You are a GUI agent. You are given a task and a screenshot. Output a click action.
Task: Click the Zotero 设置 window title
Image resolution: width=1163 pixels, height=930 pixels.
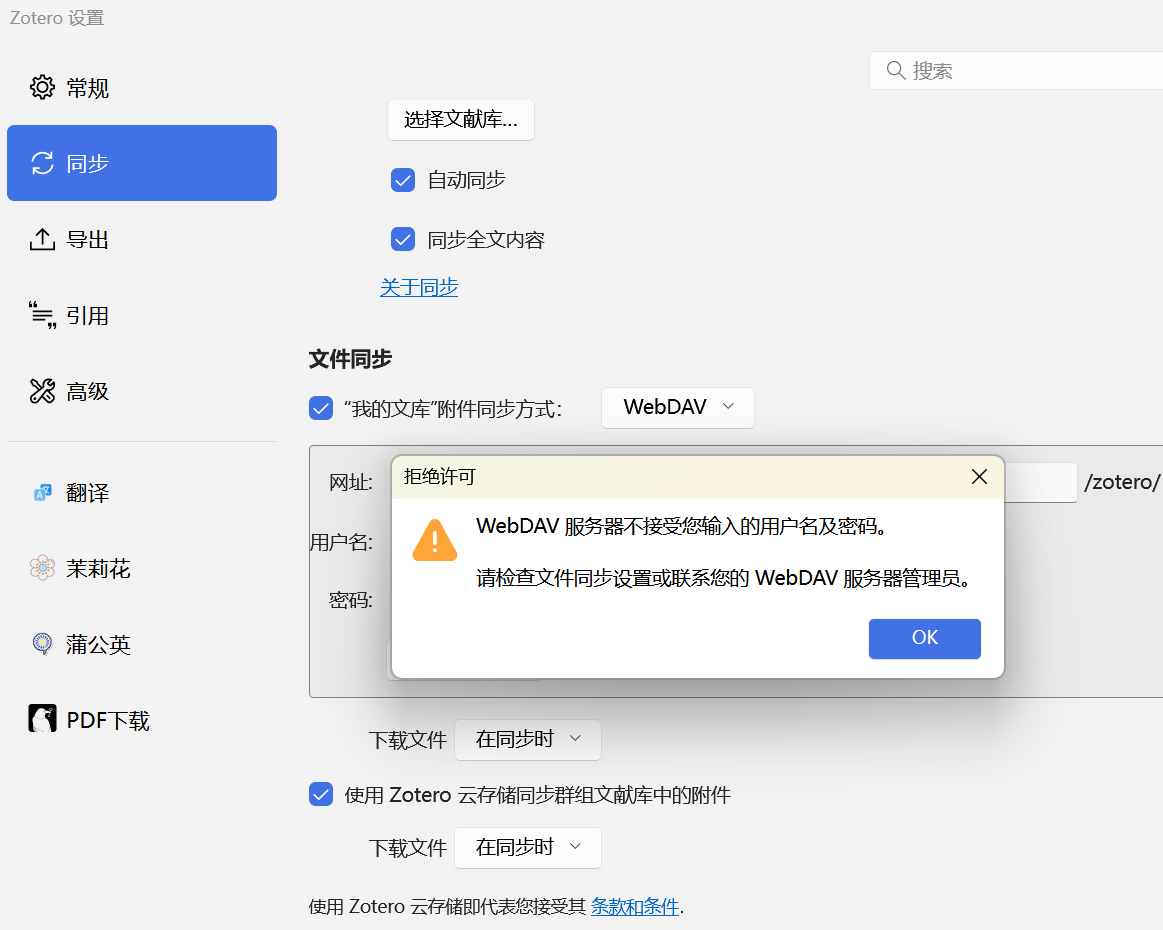tap(57, 18)
